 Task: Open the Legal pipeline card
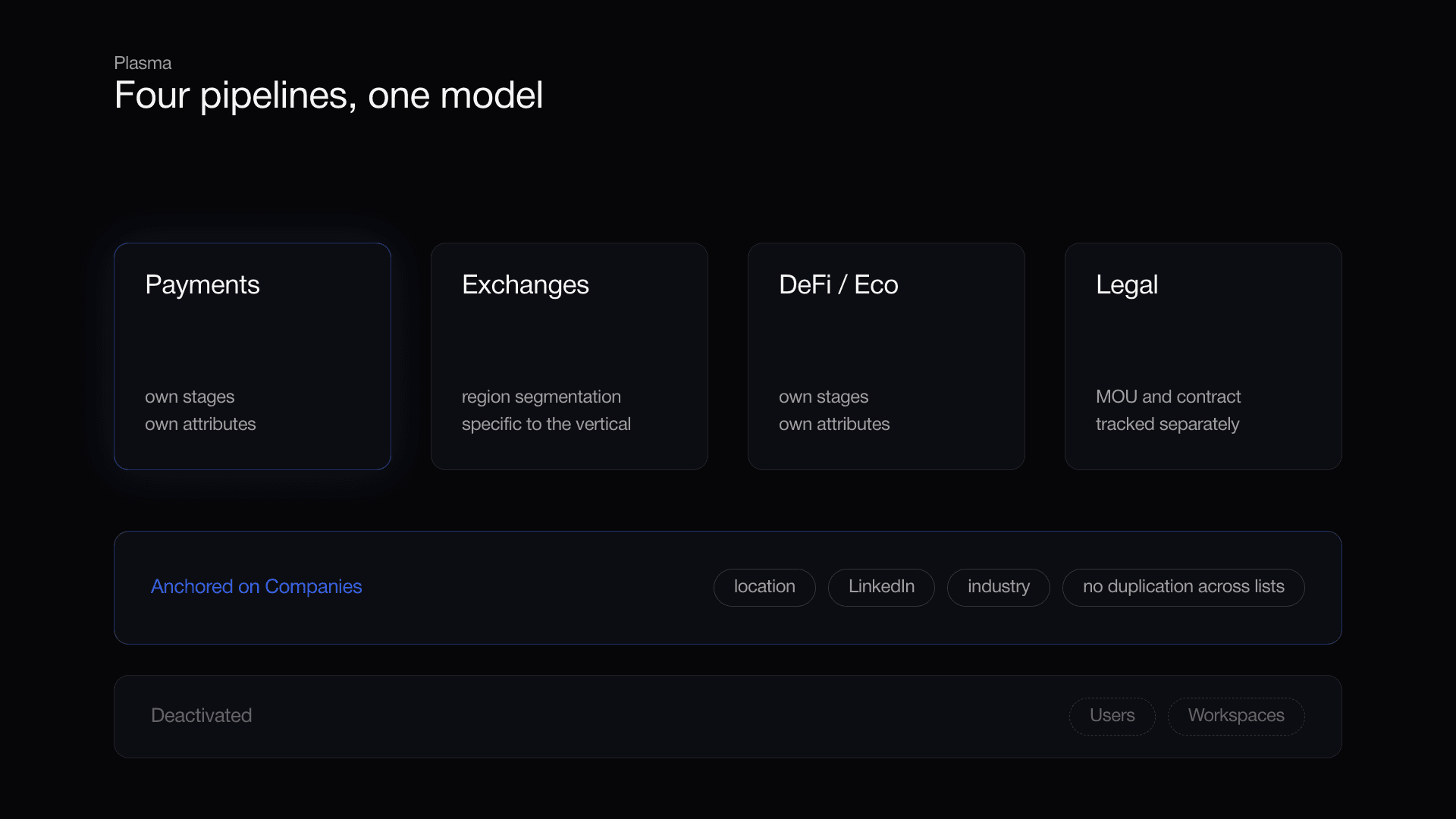[1203, 356]
